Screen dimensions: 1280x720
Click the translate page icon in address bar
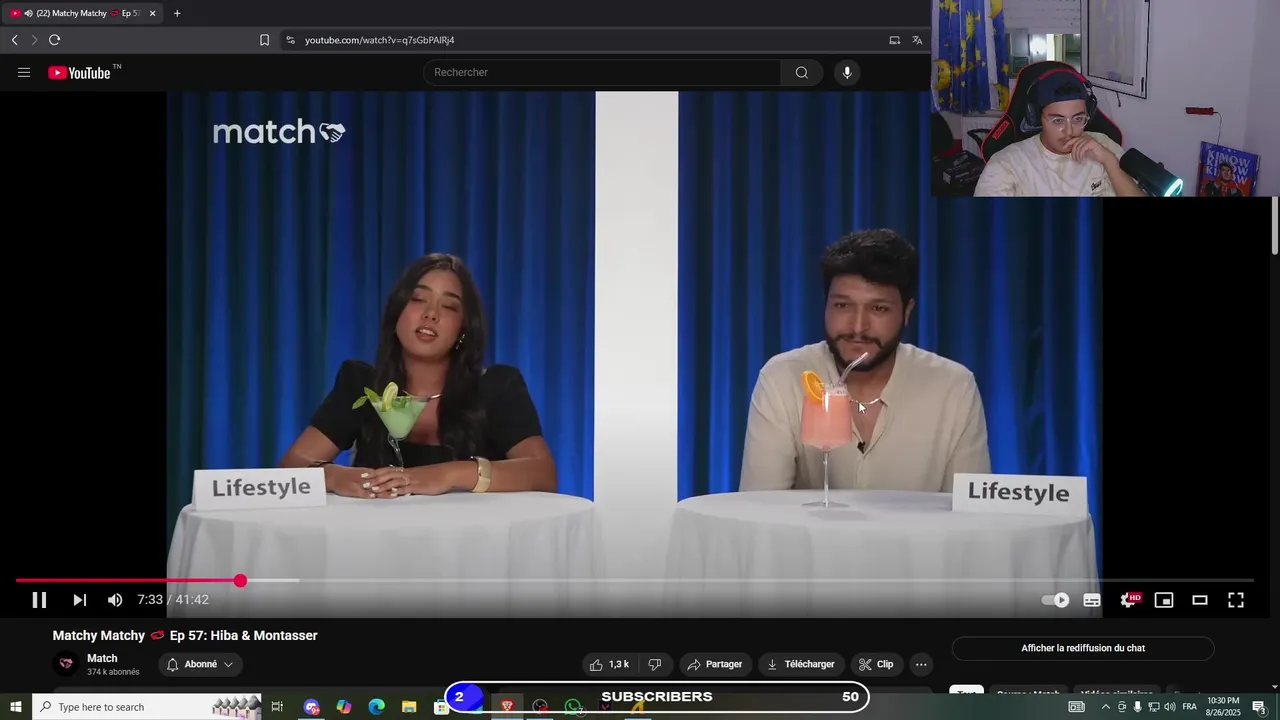pyautogui.click(x=917, y=40)
